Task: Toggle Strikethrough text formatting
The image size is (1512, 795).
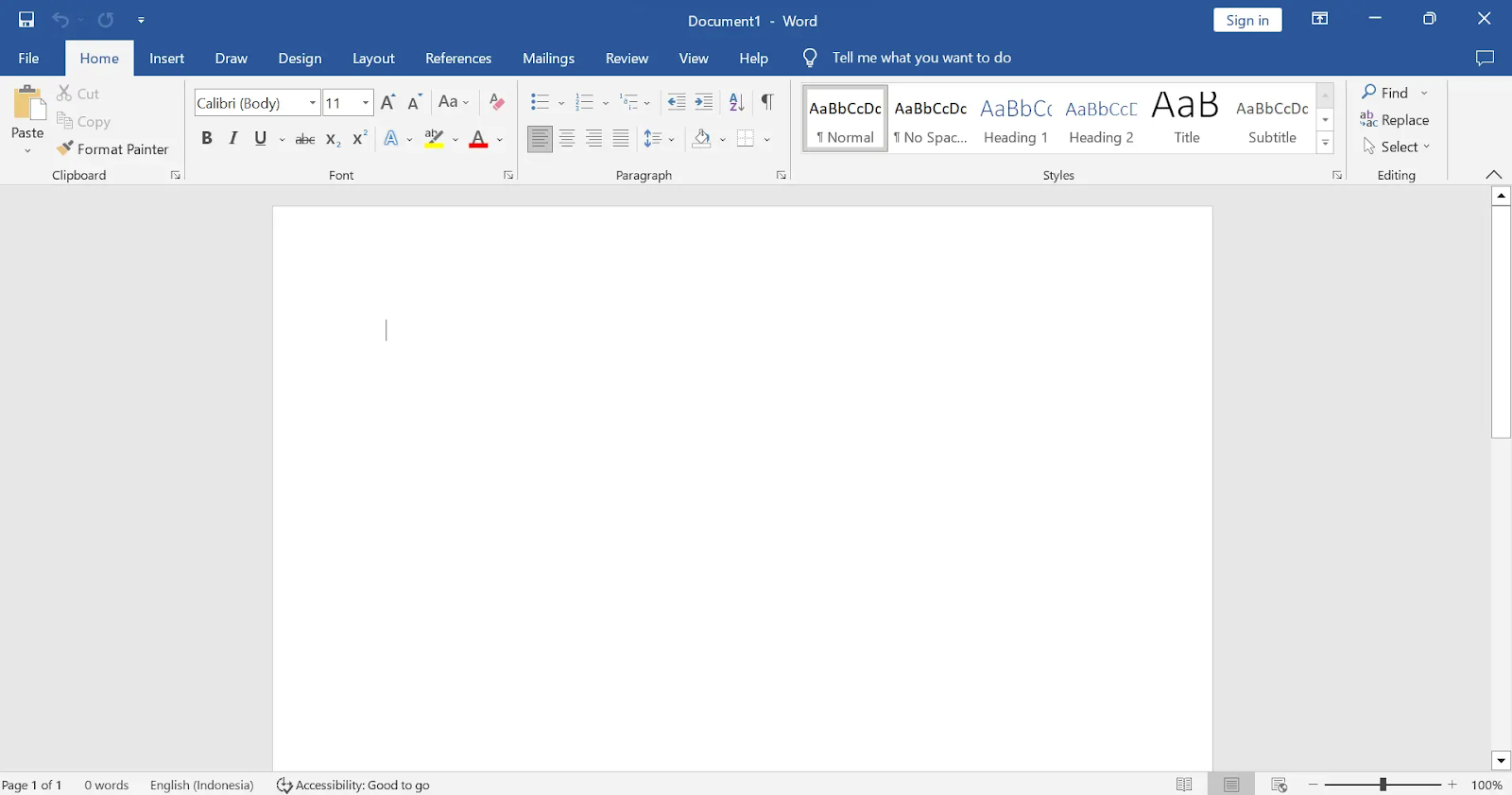Action: (305, 139)
